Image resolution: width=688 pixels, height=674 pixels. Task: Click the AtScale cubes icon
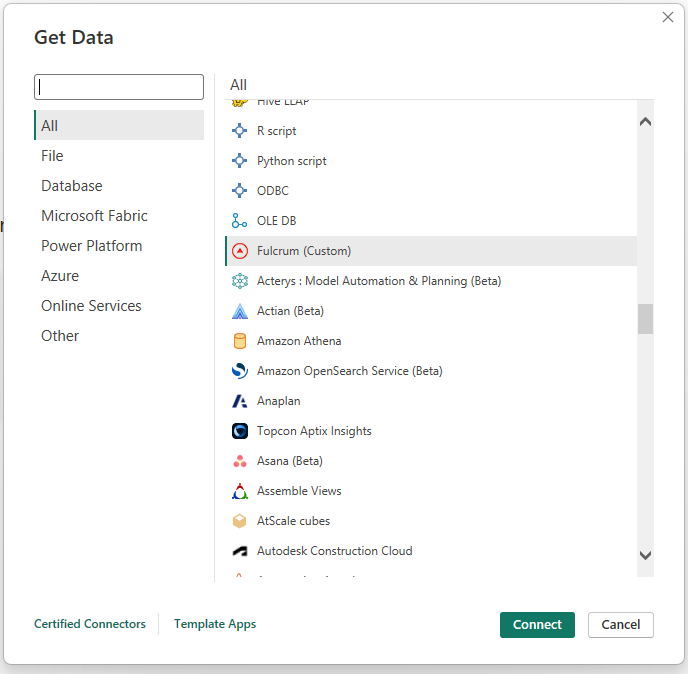[240, 521]
